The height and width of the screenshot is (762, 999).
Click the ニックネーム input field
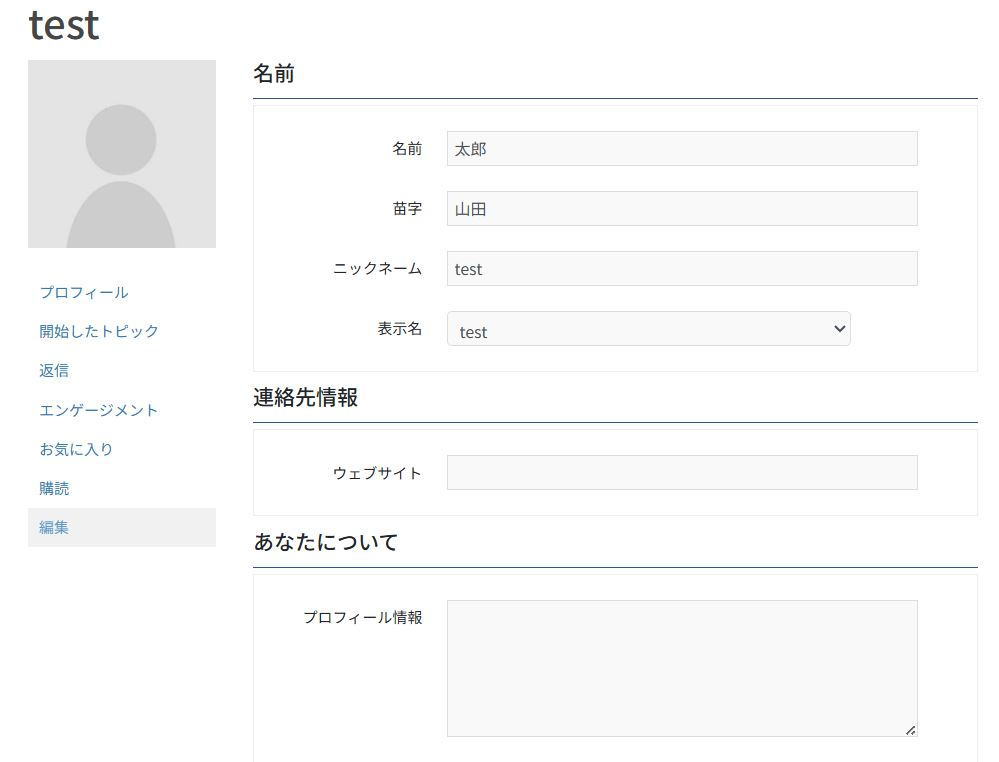click(682, 268)
